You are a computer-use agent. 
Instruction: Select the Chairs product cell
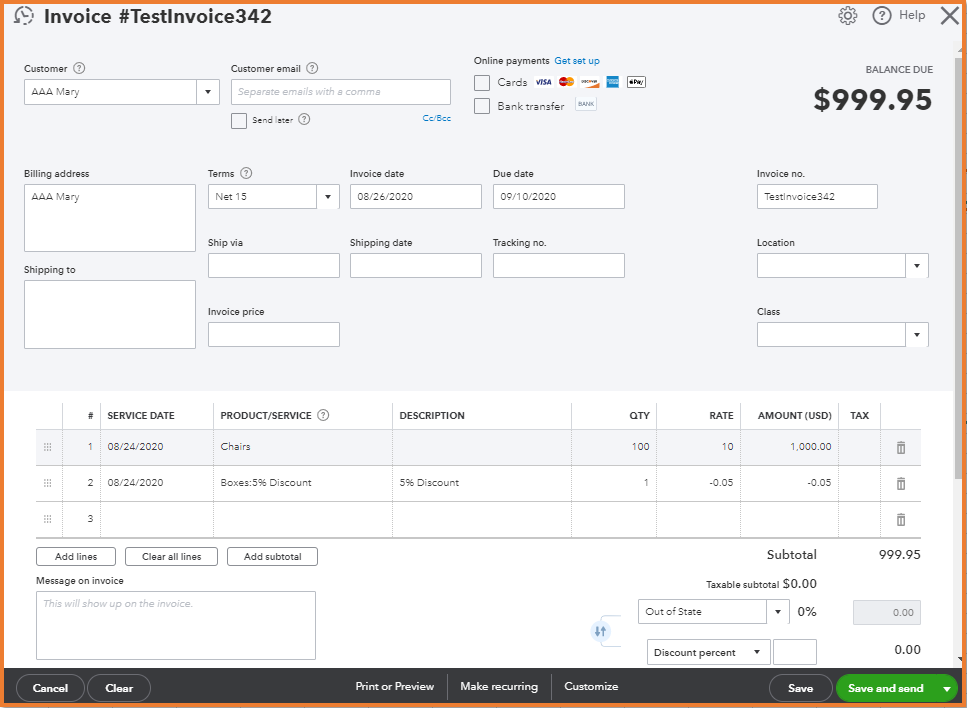pyautogui.click(x=303, y=447)
